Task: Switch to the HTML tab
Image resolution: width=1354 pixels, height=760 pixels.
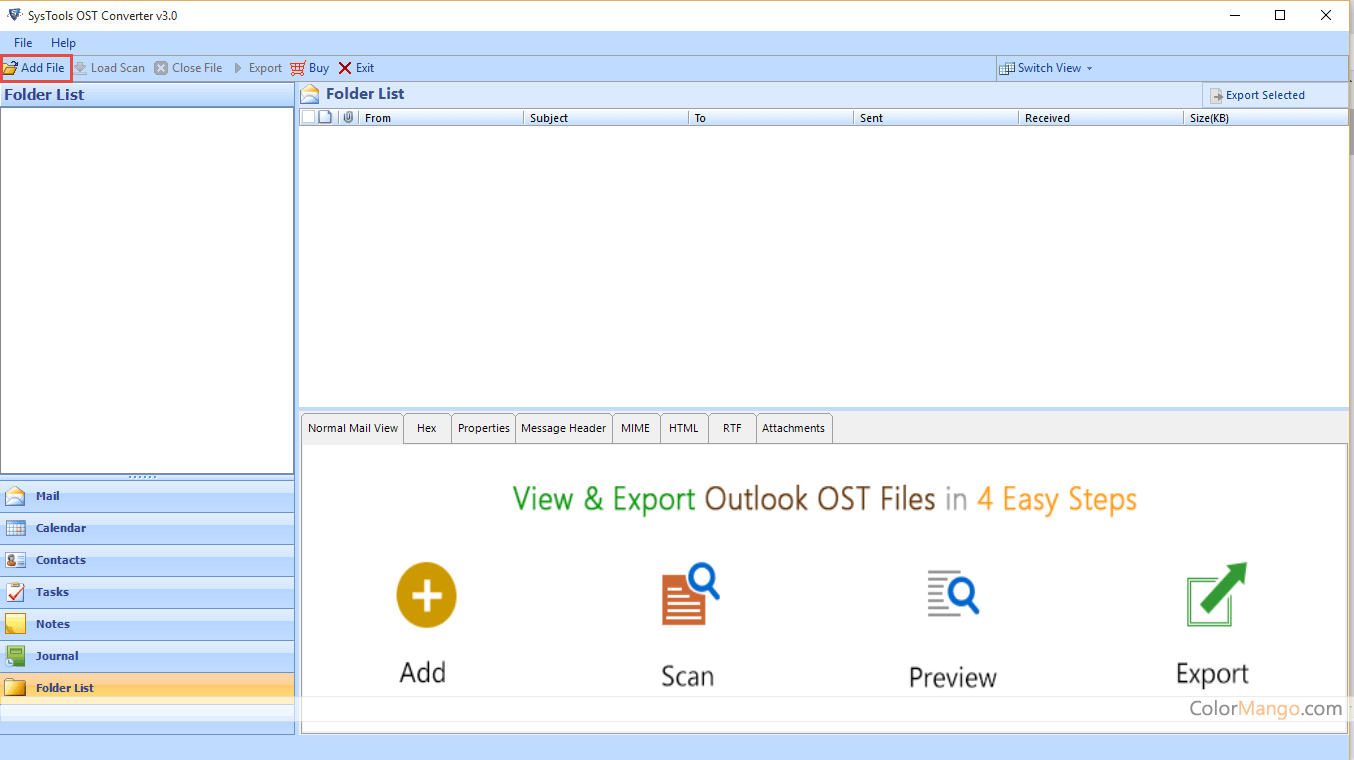Action: pos(684,428)
